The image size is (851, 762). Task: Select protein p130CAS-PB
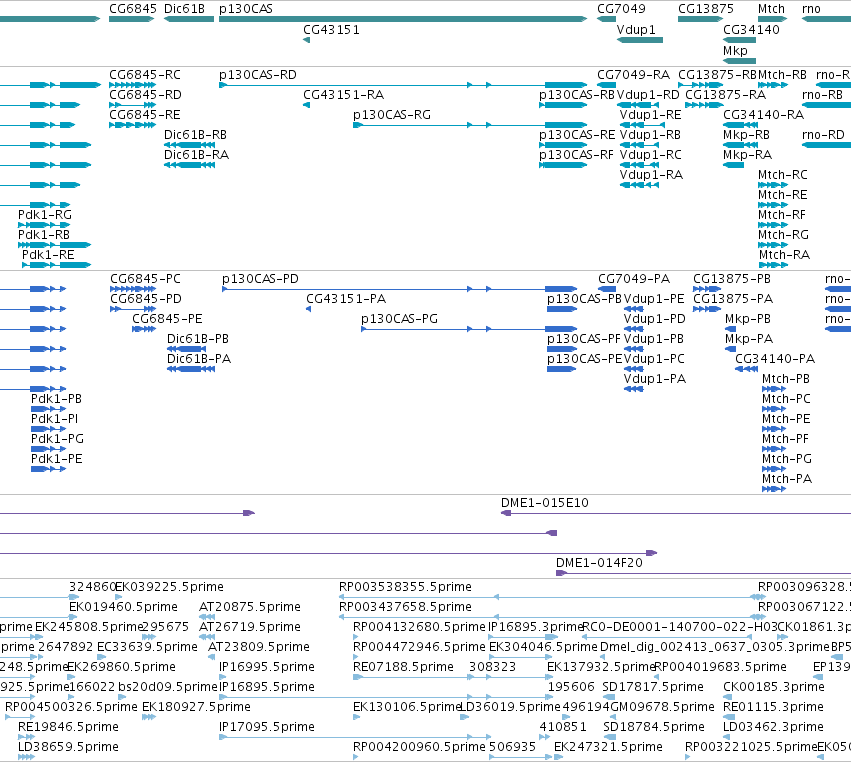[x=562, y=309]
